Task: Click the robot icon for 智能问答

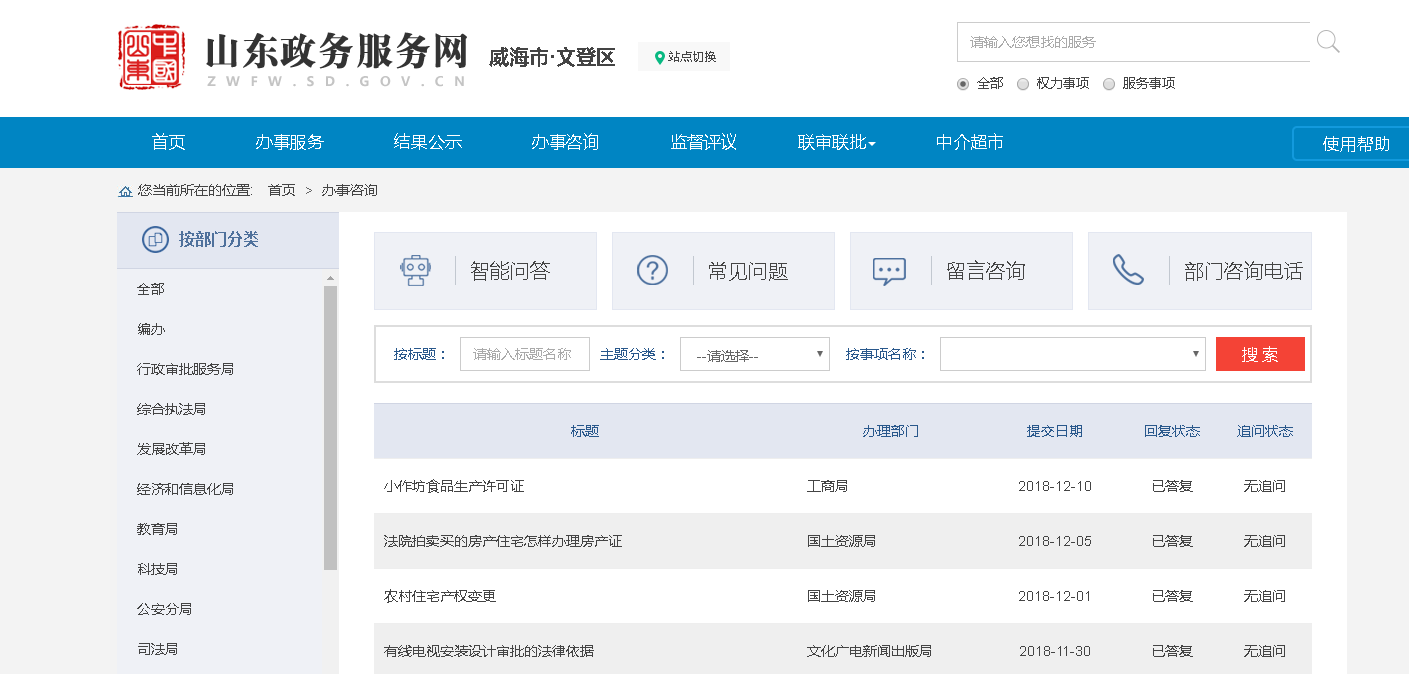Action: (415, 271)
